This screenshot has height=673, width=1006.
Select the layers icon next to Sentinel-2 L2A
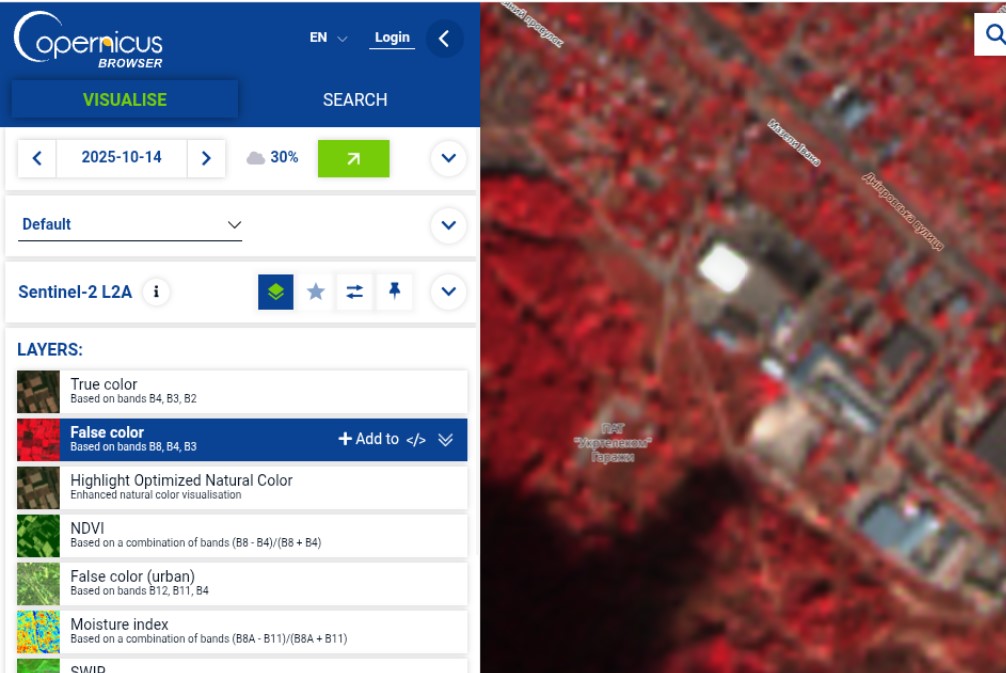[276, 292]
